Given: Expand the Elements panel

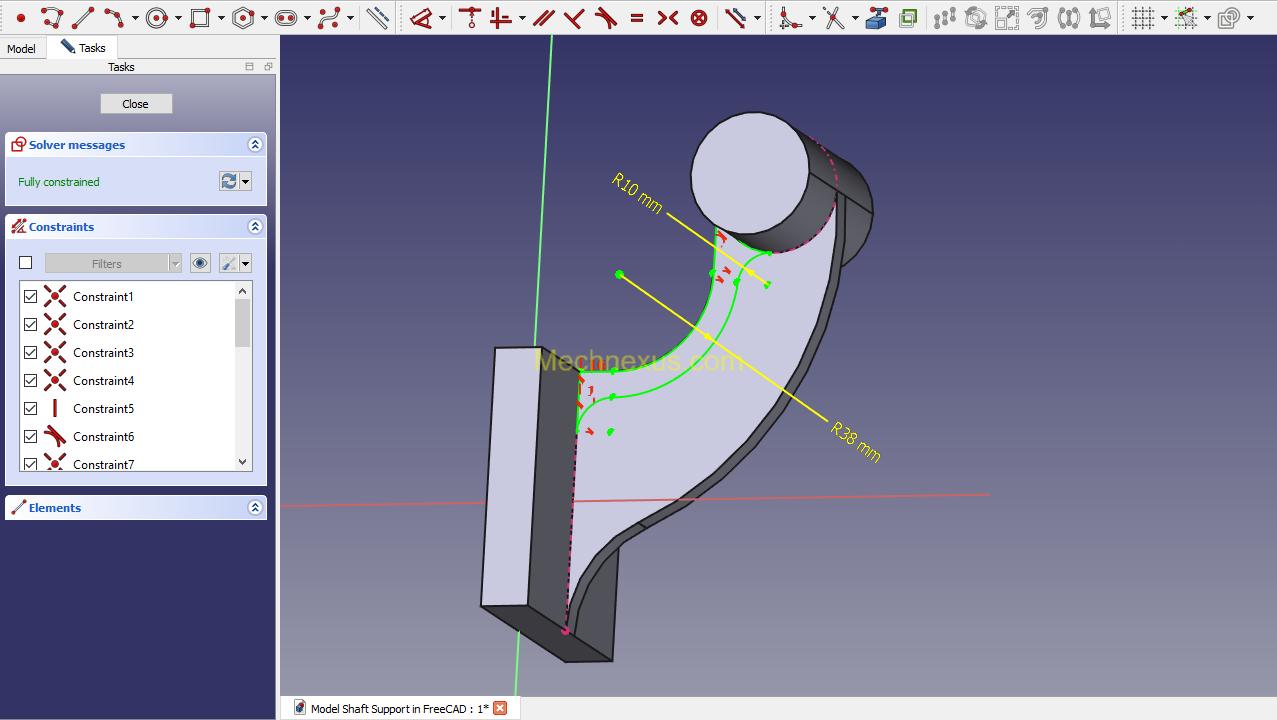Looking at the screenshot, I should pos(255,508).
